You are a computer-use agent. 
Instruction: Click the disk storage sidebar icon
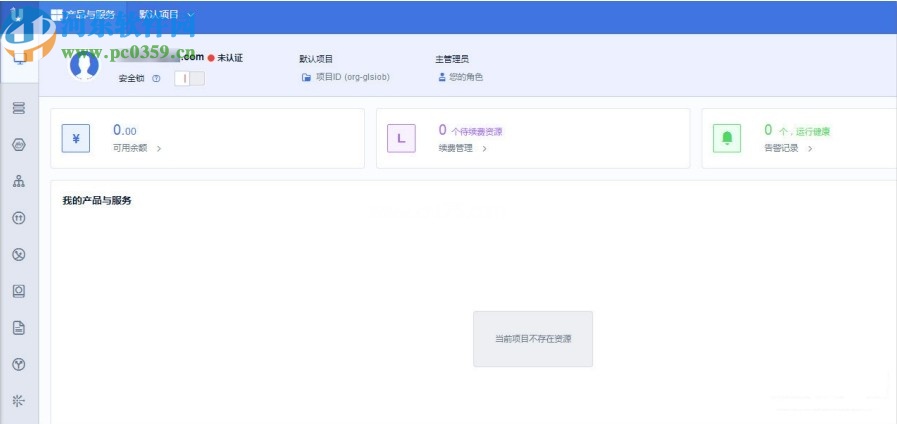click(19, 291)
